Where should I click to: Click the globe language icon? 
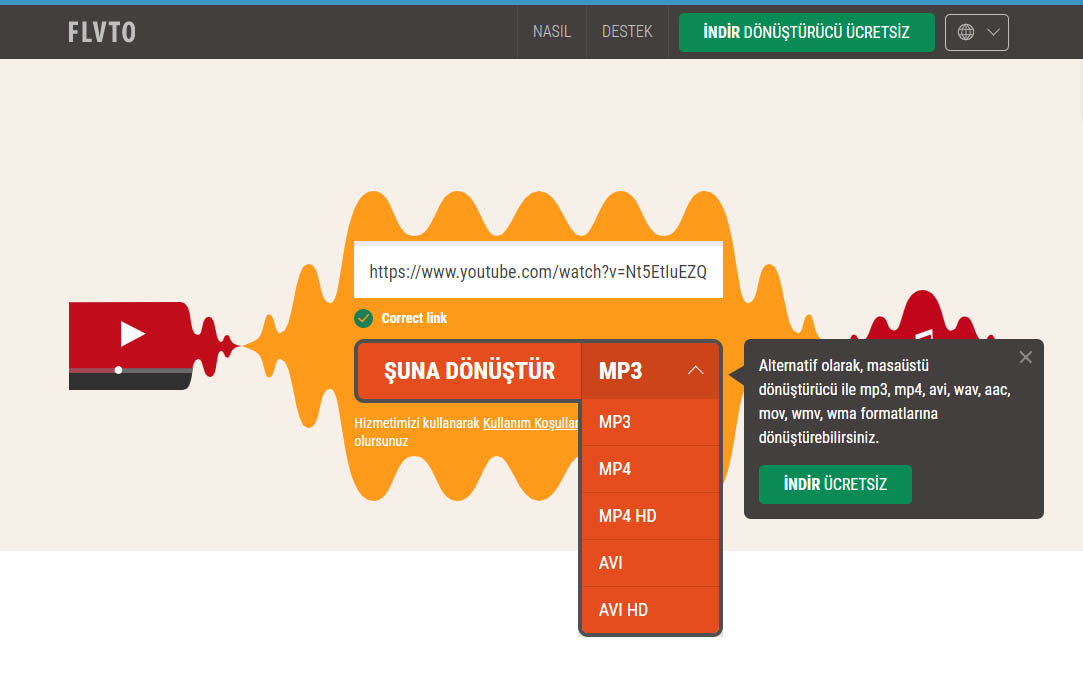click(965, 32)
